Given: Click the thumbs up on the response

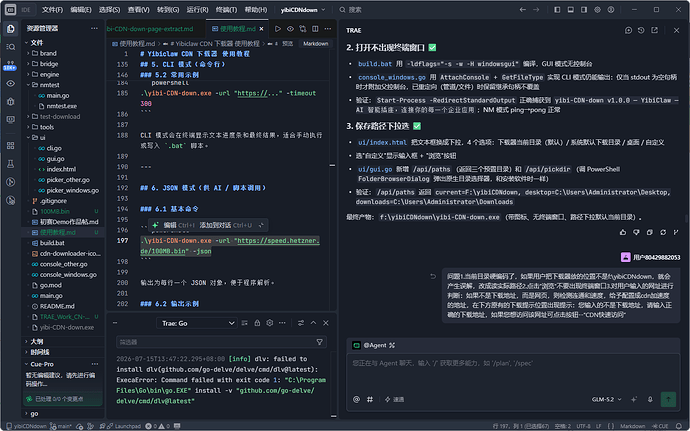Looking at the screenshot, I should click(623, 232).
